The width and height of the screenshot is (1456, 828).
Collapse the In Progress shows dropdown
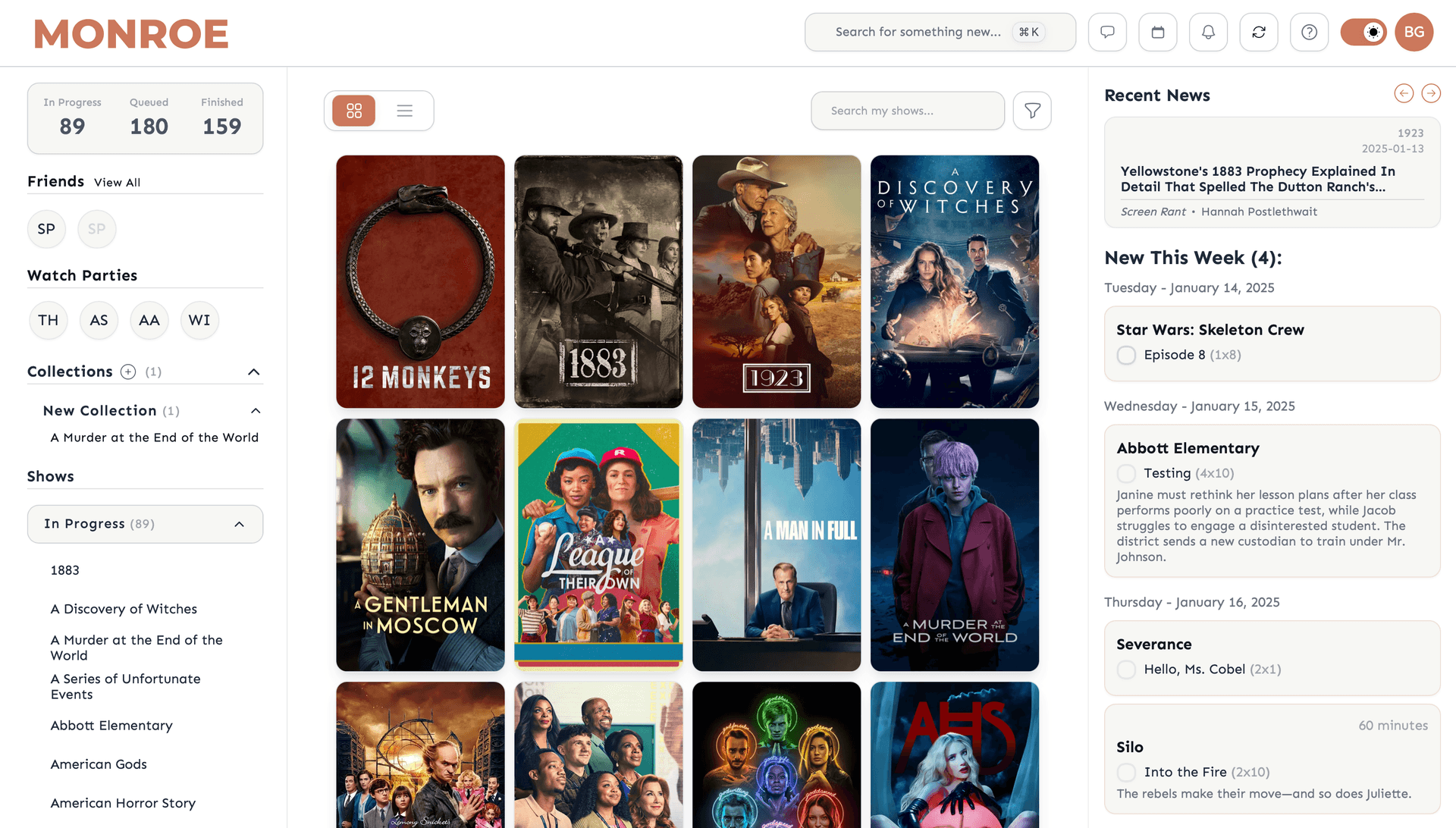coord(239,524)
